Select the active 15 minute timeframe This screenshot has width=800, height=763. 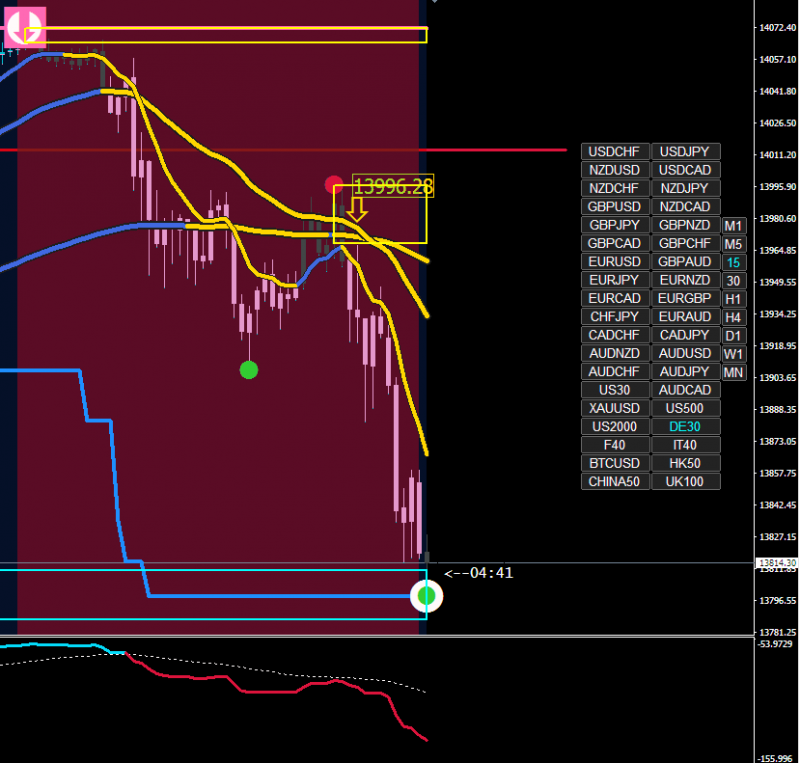coord(734,263)
